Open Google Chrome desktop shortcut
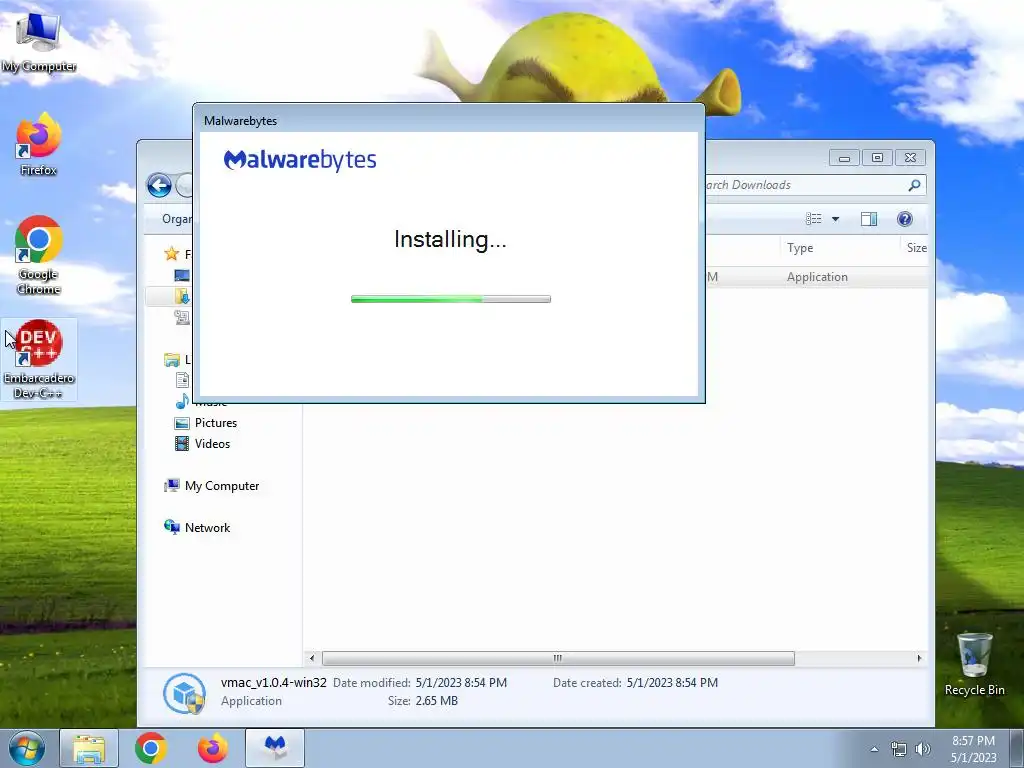 point(38,255)
